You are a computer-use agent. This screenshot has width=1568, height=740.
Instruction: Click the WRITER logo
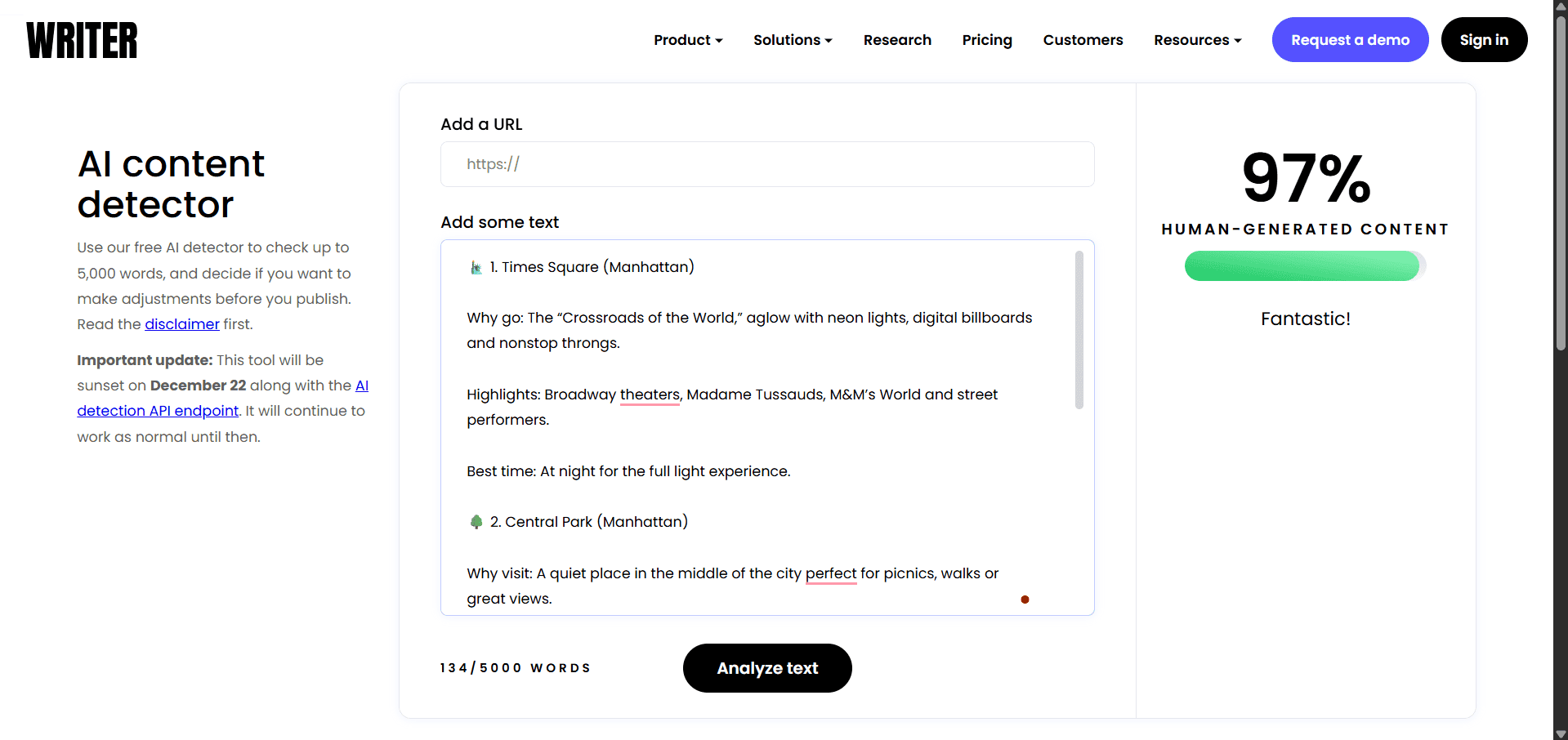pos(82,40)
